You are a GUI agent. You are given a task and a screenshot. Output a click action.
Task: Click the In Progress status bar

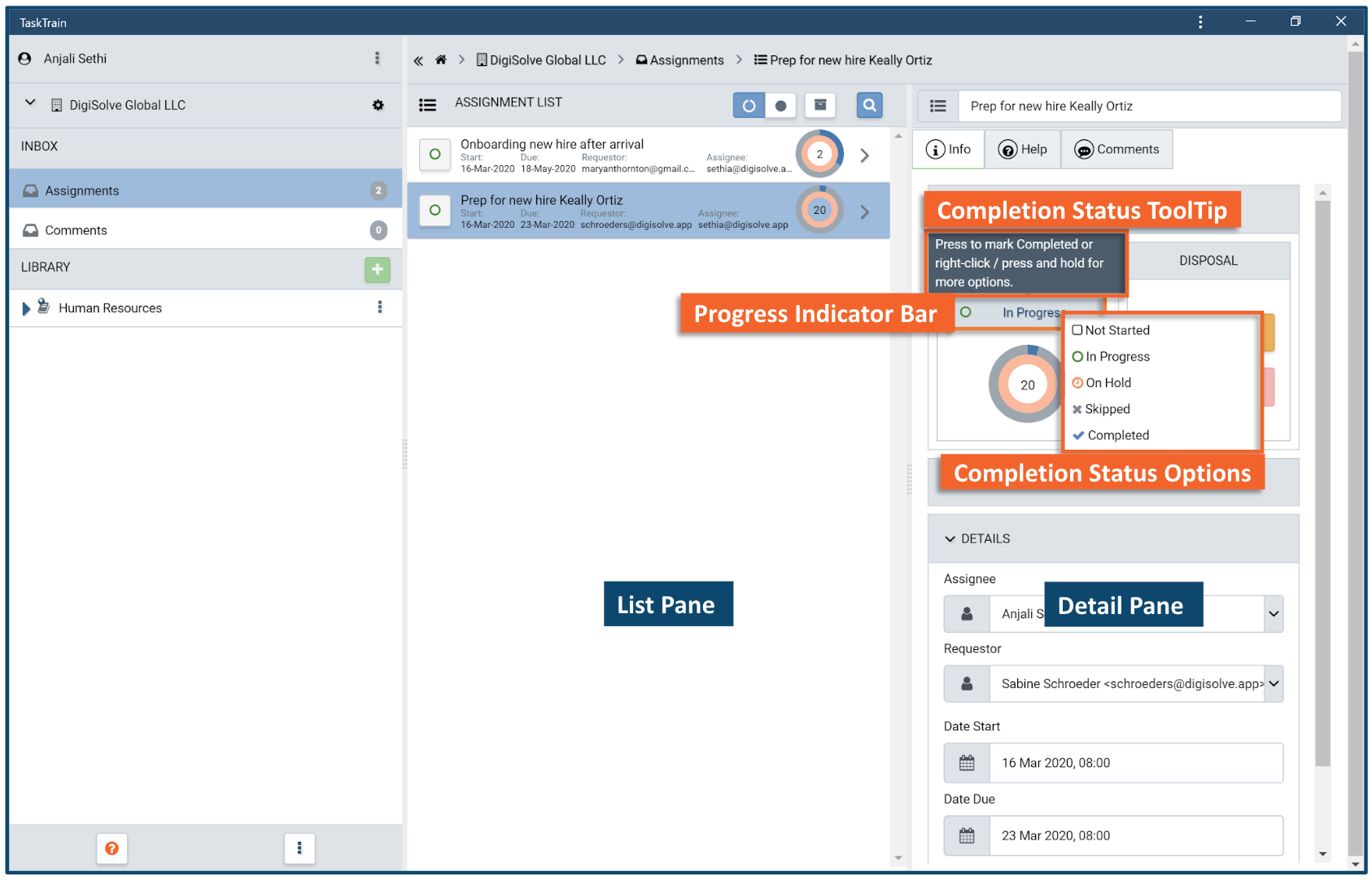[x=1029, y=312]
